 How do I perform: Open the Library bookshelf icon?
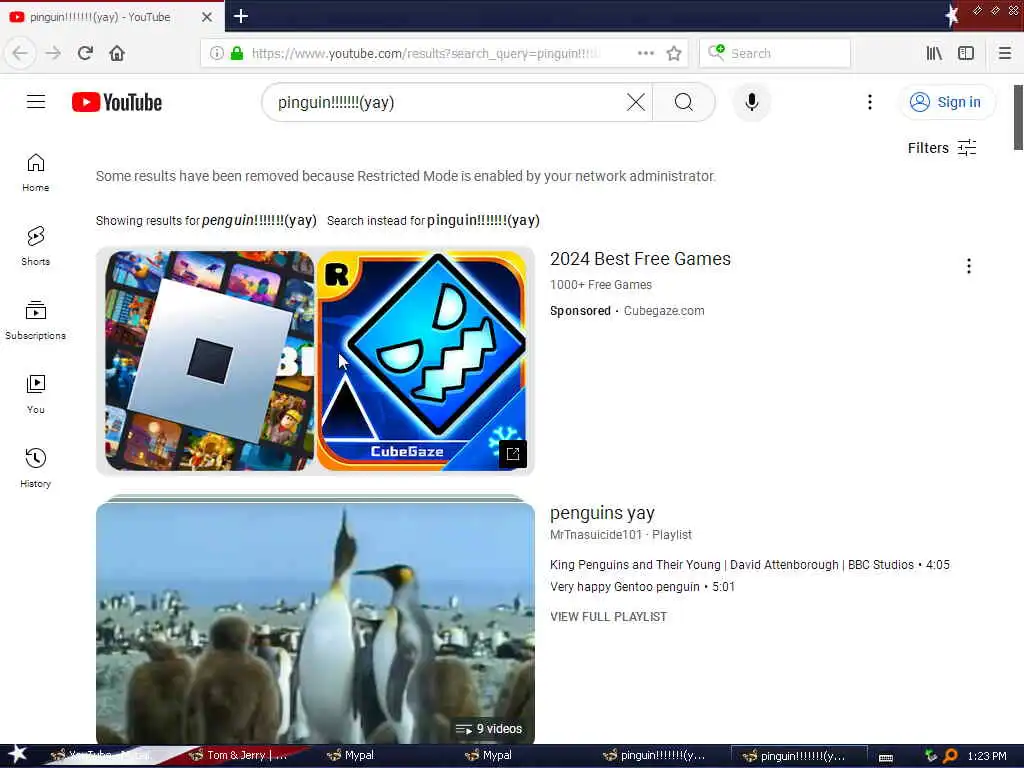pyautogui.click(x=934, y=53)
